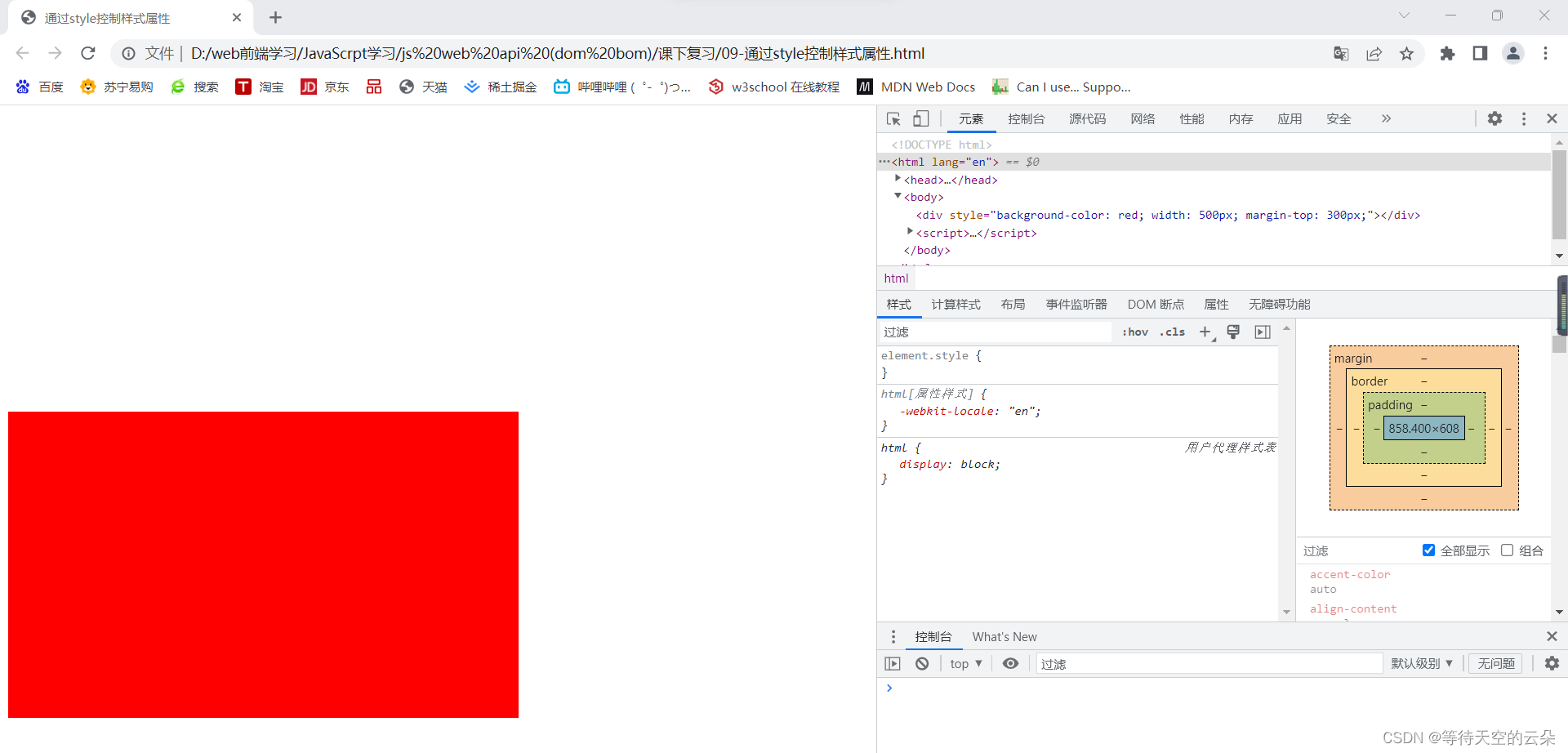Open the w3school 在线教程 bookmark
The height and width of the screenshot is (753, 1568).
coord(774,87)
